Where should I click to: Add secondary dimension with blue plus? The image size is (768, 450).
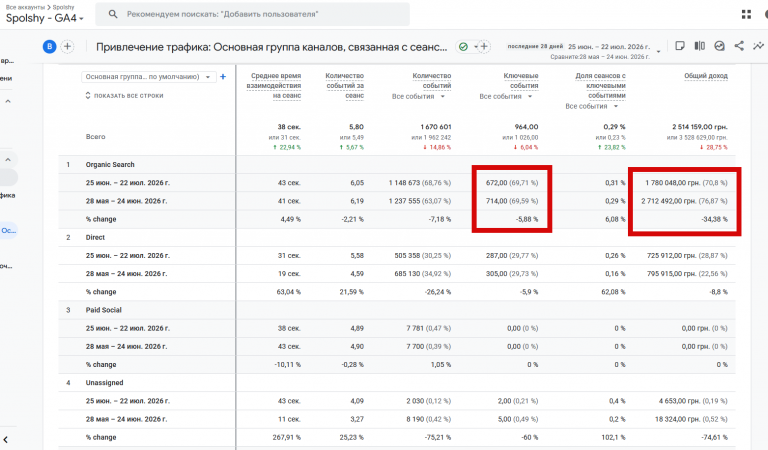coord(223,76)
